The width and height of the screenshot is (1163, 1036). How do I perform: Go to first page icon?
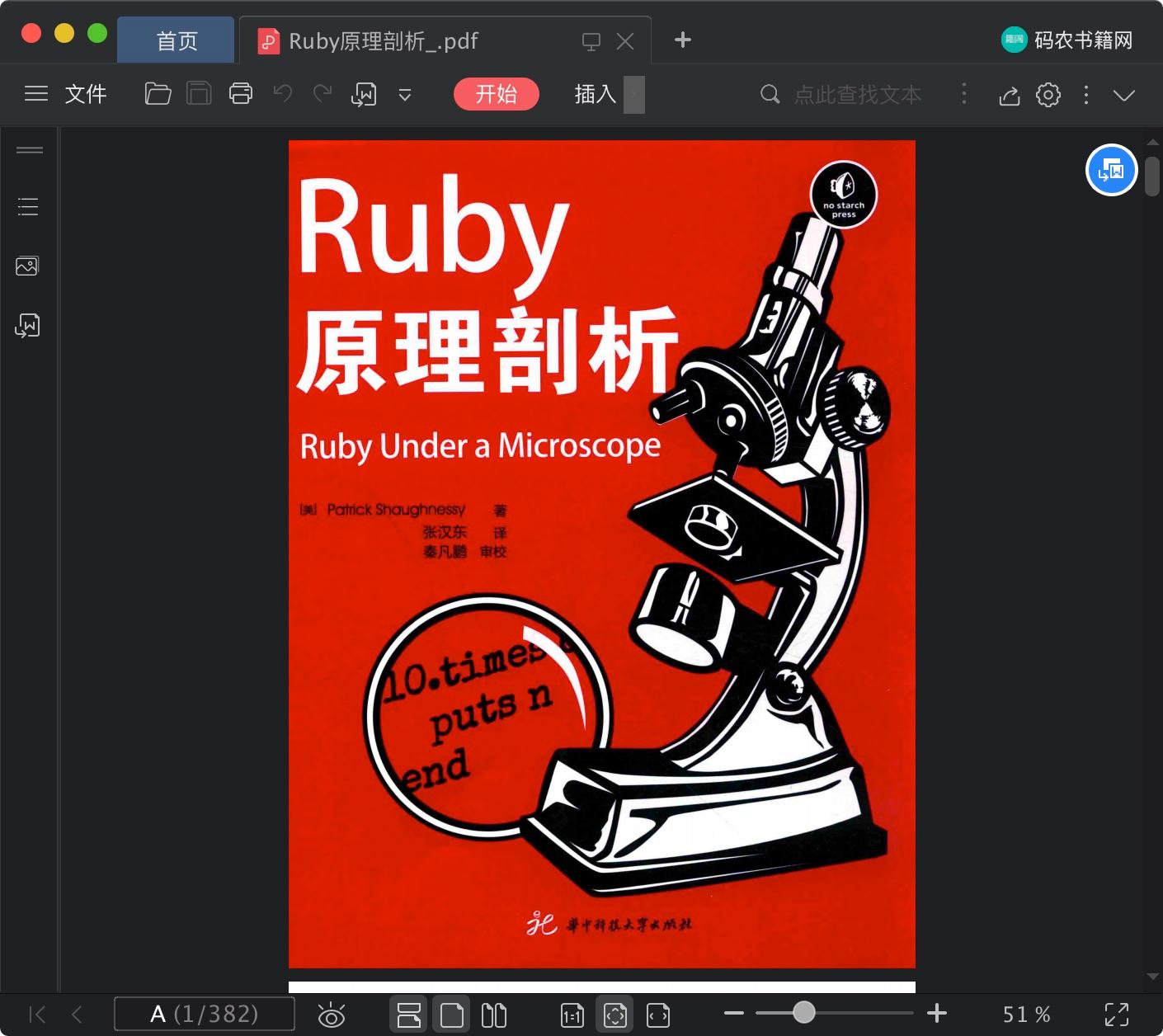pyautogui.click(x=37, y=1014)
